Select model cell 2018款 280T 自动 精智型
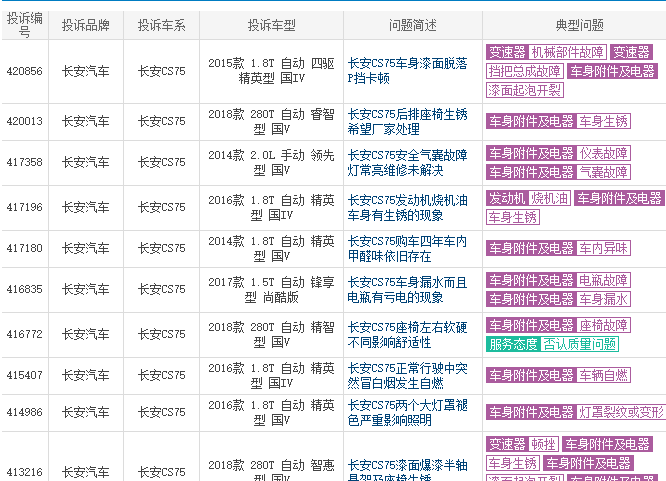This screenshot has height=481, width=666. tap(271, 334)
